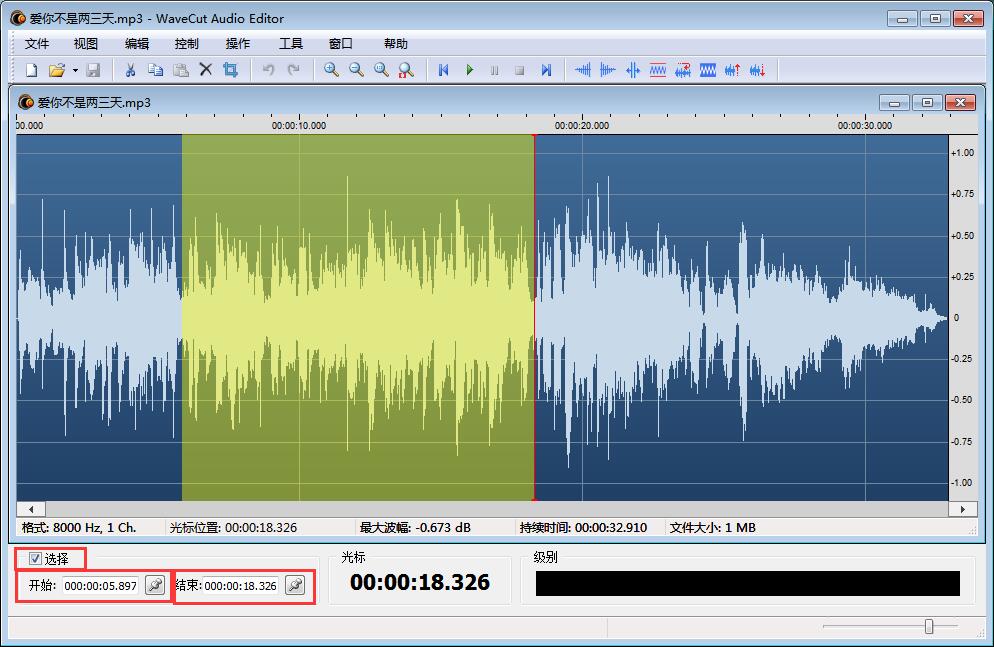Toggle the 选择 checkbox
This screenshot has width=994, height=647.
(x=36, y=558)
